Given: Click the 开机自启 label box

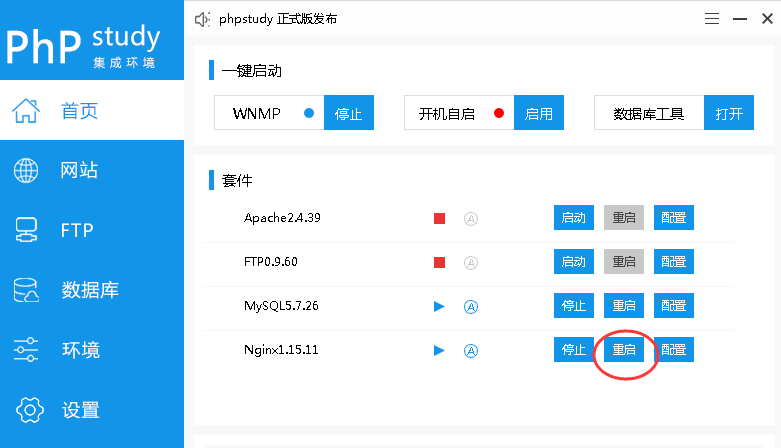Looking at the screenshot, I should pyautogui.click(x=459, y=113).
